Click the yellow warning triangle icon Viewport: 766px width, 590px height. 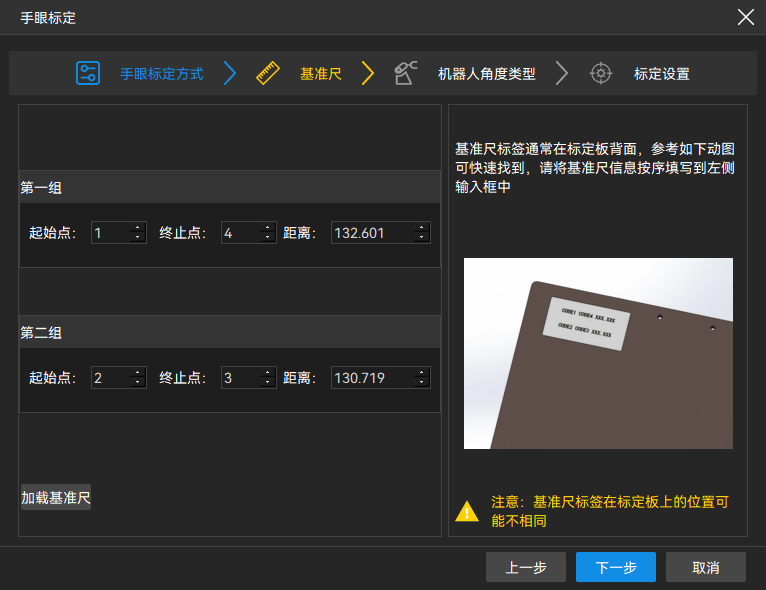[x=467, y=512]
